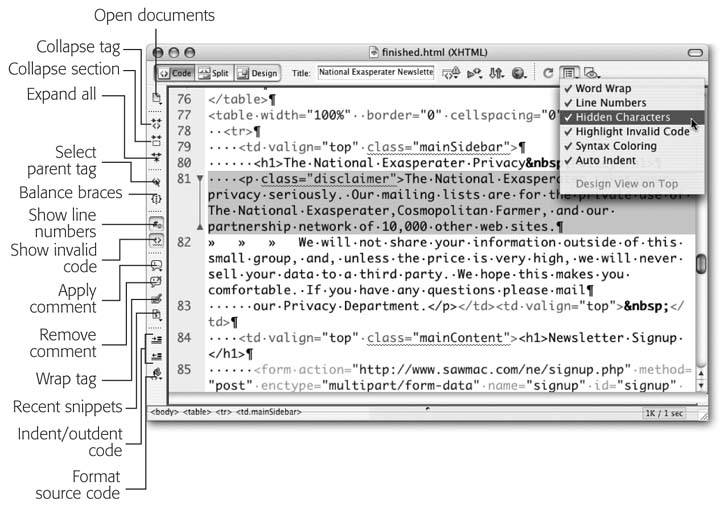Click the Expand All icon
The height and width of the screenshot is (505, 720).
(x=157, y=157)
